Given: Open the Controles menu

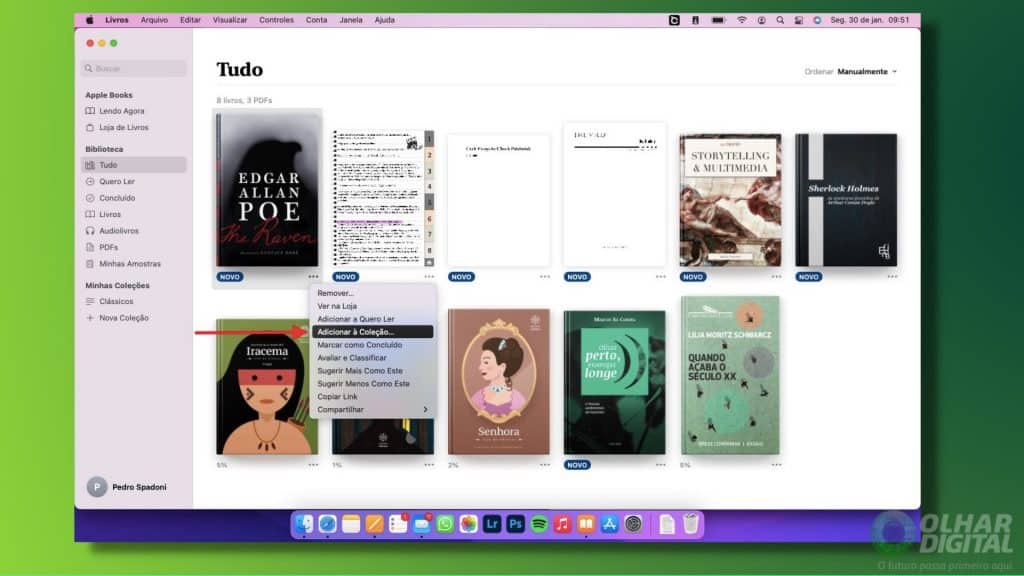Looking at the screenshot, I should 276,20.
